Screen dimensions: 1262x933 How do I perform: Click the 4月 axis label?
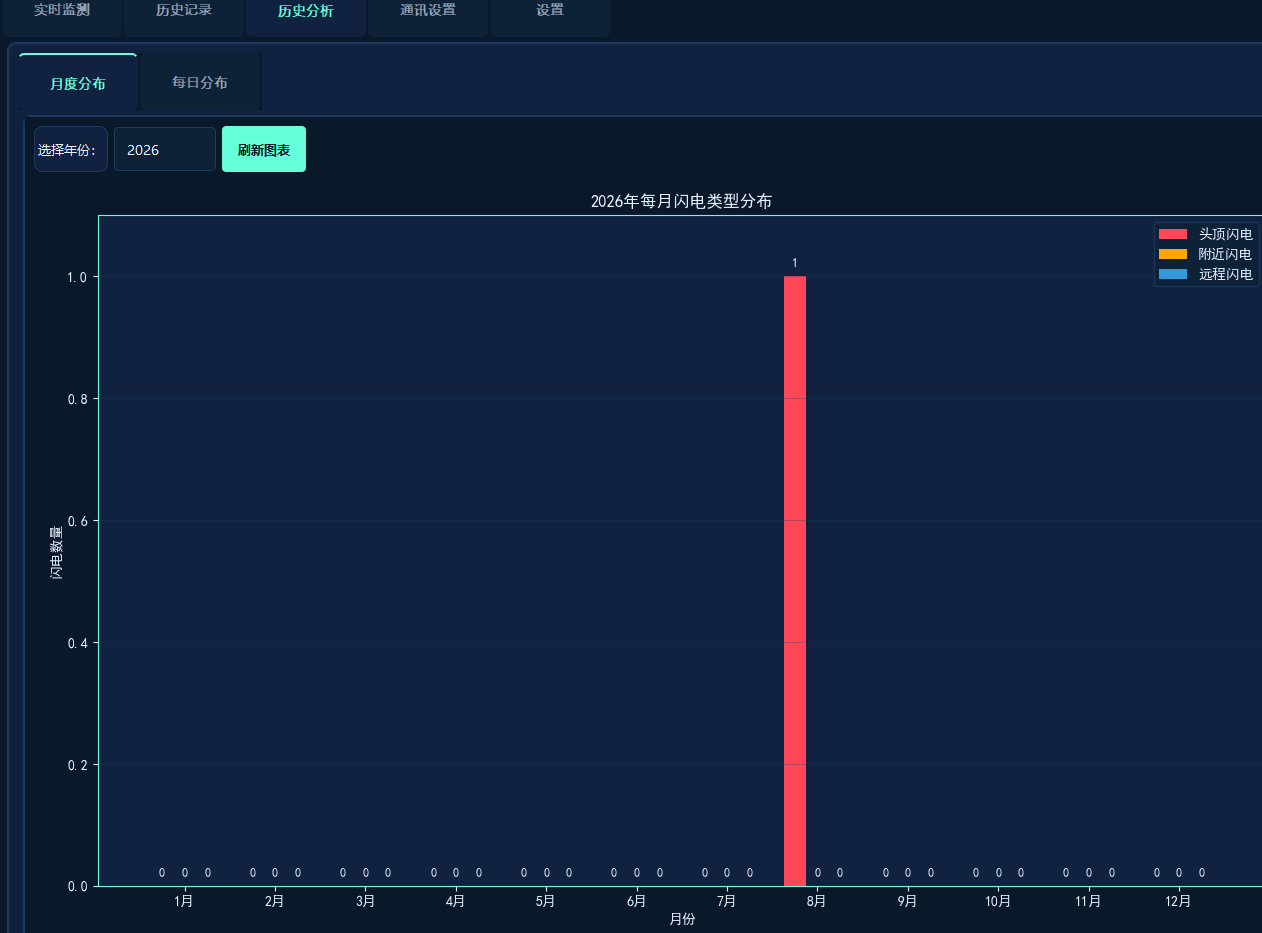pos(455,901)
